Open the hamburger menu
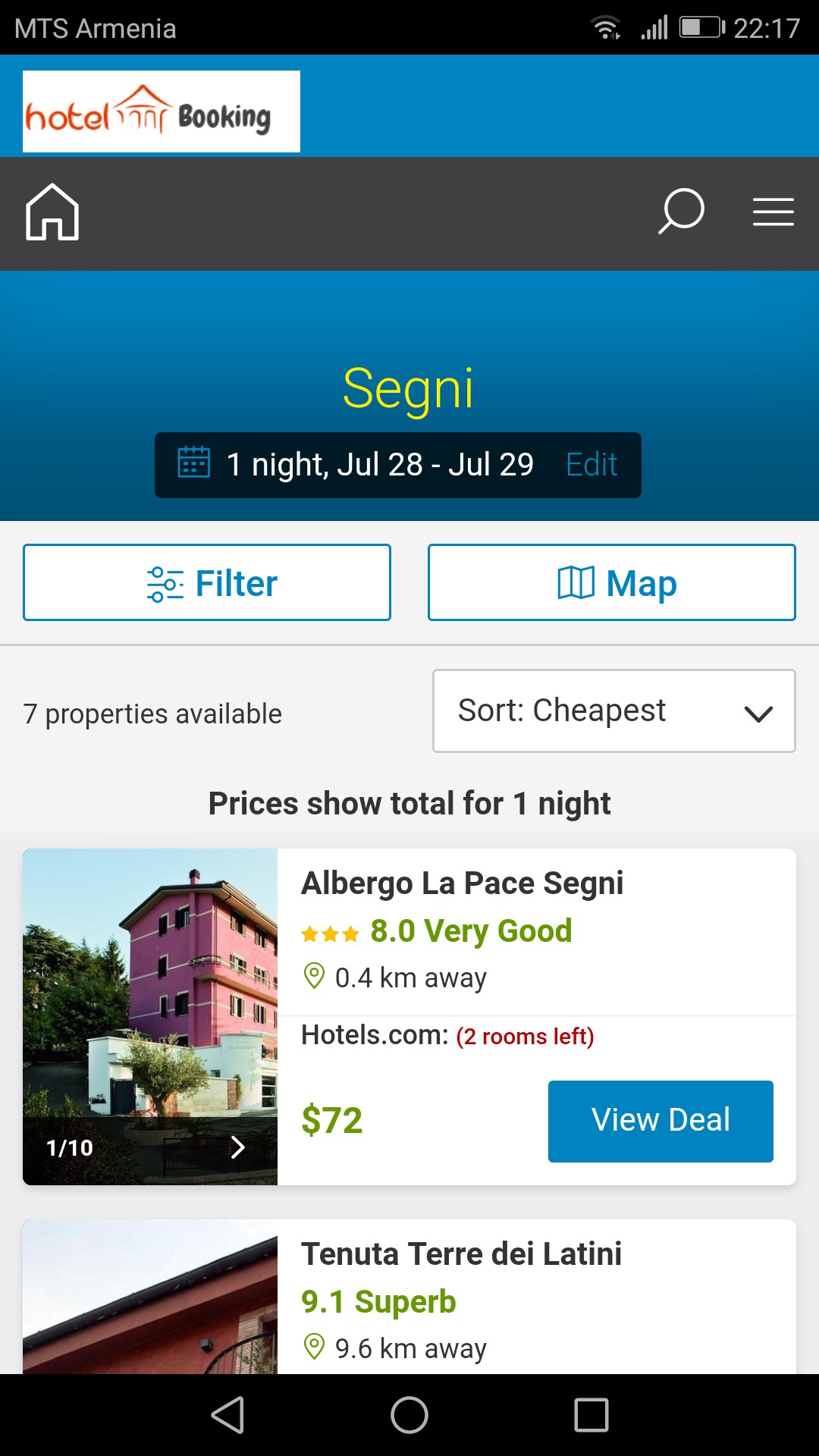819x1456 pixels. point(773,212)
